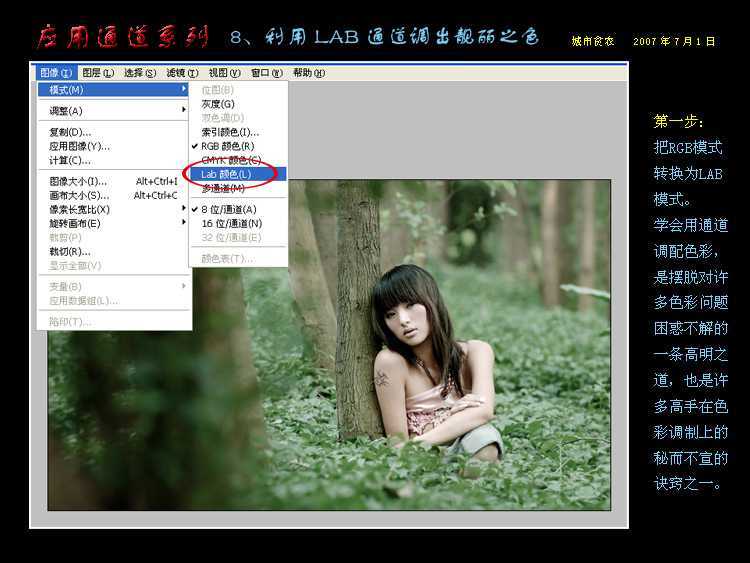This screenshot has width=750, height=563.
Task: Choose 应用图像(Y)... command
Action: click(x=113, y=146)
